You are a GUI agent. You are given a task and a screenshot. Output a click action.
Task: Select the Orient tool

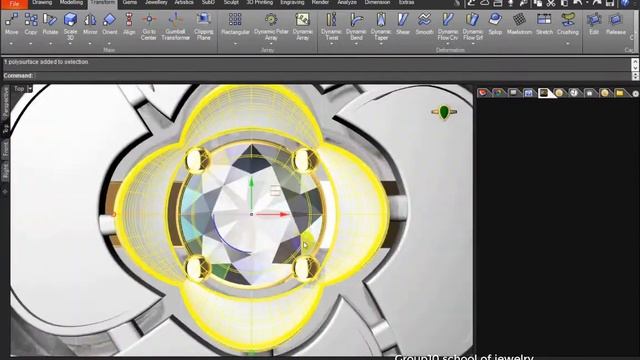pos(109,24)
